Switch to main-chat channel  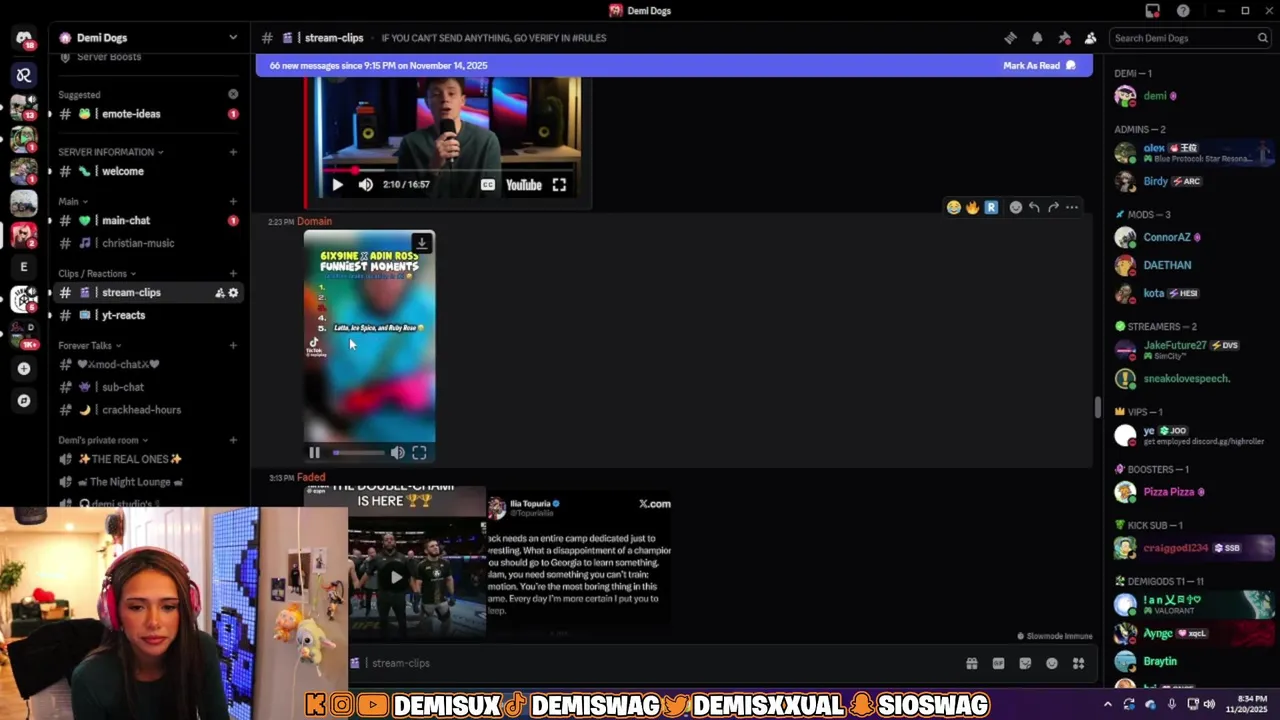point(147,220)
